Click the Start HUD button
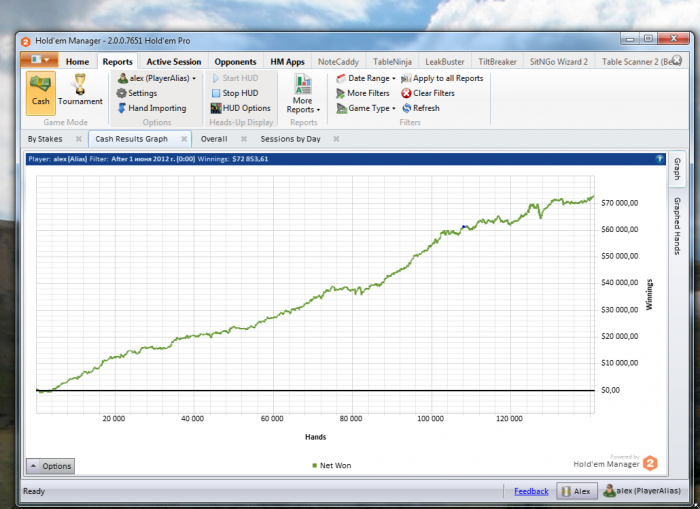The height and width of the screenshot is (509, 700). (x=235, y=78)
